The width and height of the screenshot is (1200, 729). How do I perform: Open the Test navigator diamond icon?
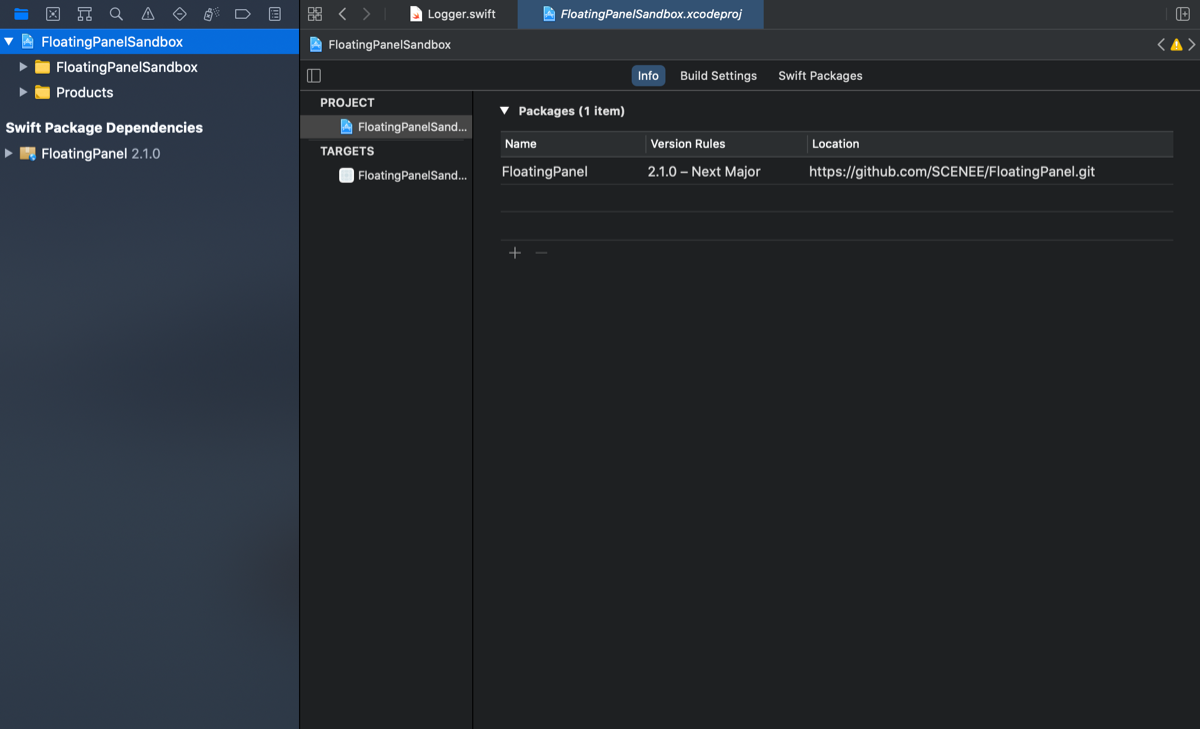coord(180,14)
